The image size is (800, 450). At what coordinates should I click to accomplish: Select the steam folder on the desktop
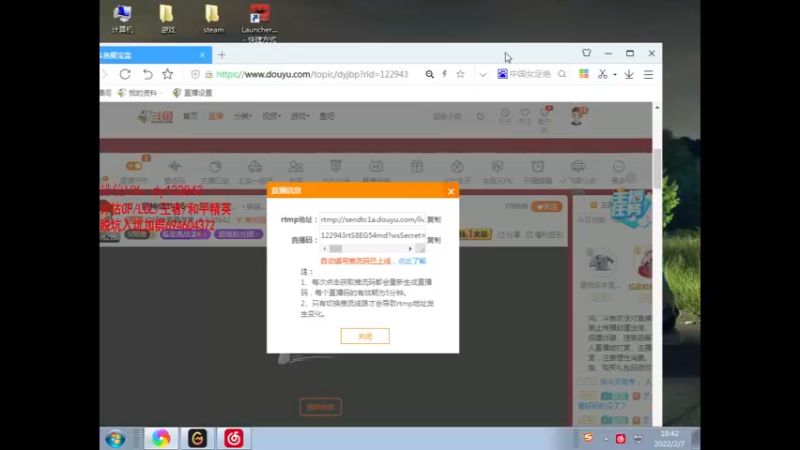[213, 19]
